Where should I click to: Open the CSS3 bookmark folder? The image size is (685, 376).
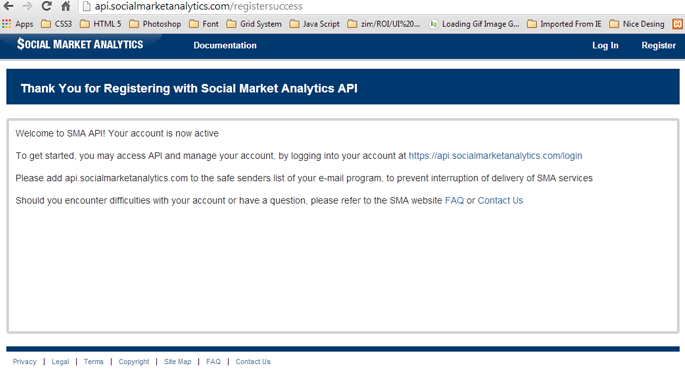56,24
